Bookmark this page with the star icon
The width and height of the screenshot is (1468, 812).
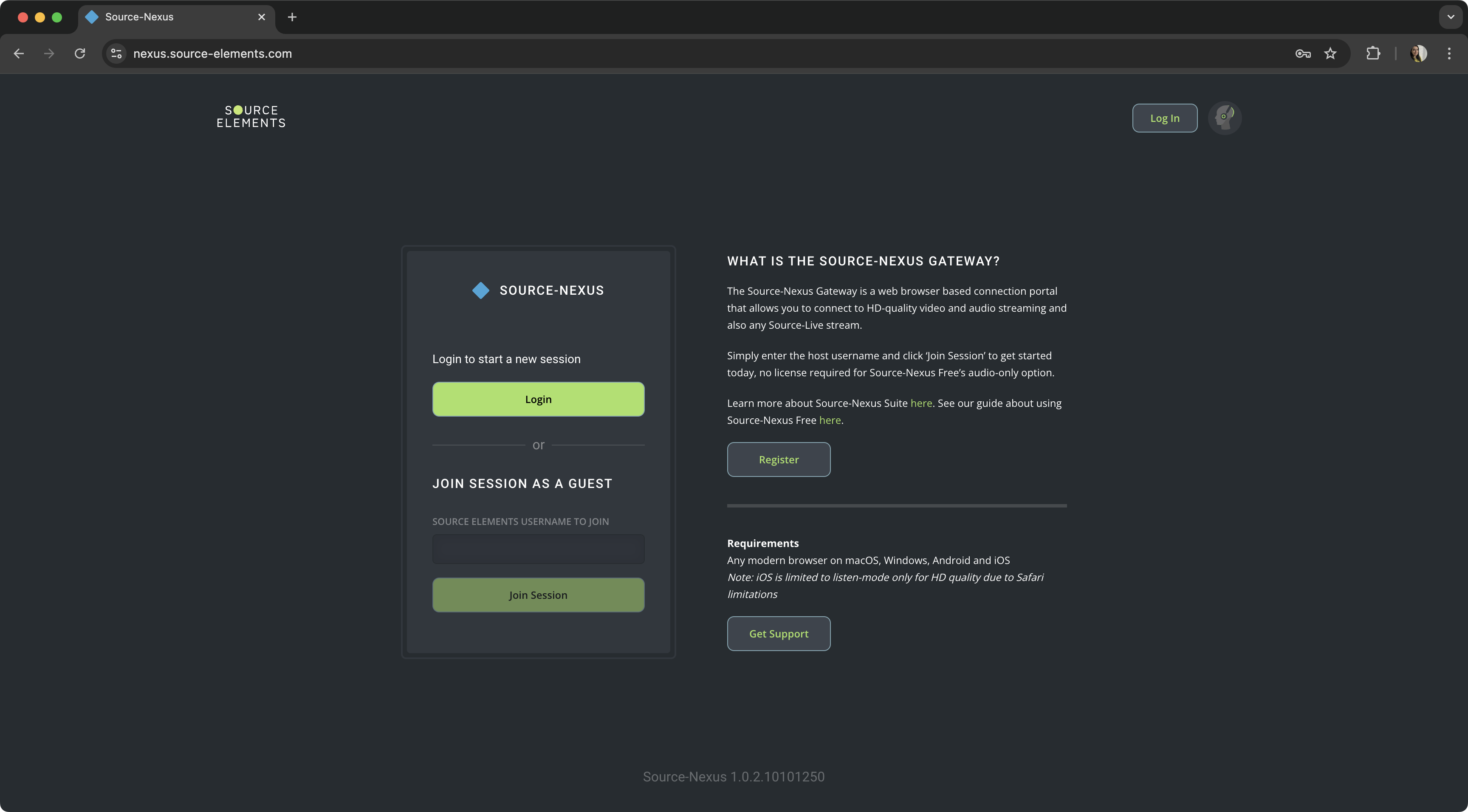pos(1330,54)
